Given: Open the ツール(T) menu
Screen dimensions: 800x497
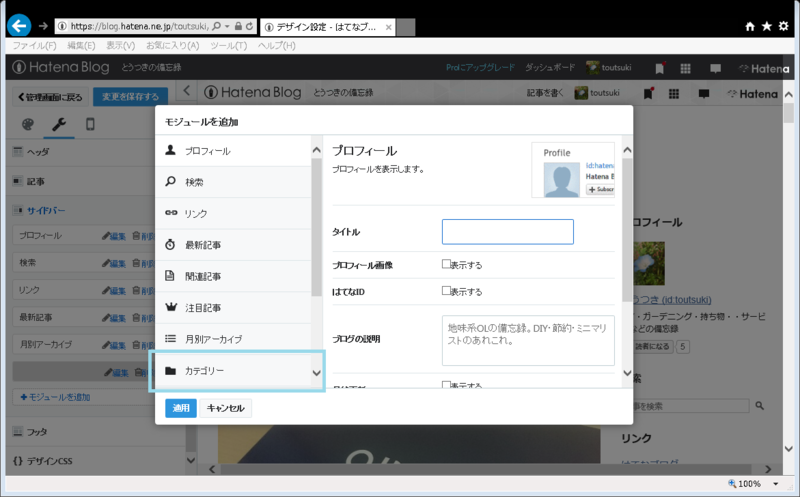Looking at the screenshot, I should (x=229, y=45).
